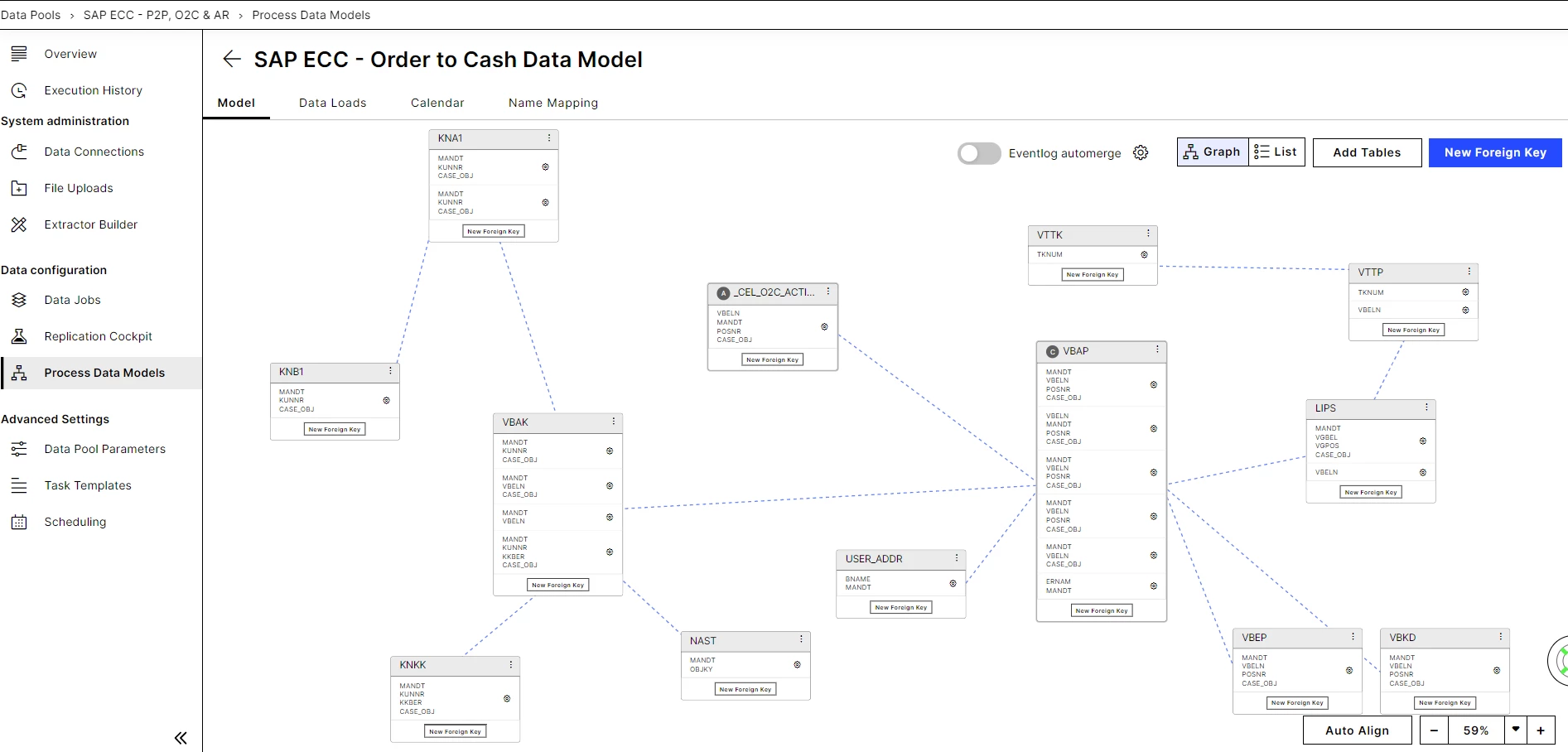This screenshot has height=752, width=1568.
Task: Collapse the sidebar with double chevron
Action: coord(181,738)
